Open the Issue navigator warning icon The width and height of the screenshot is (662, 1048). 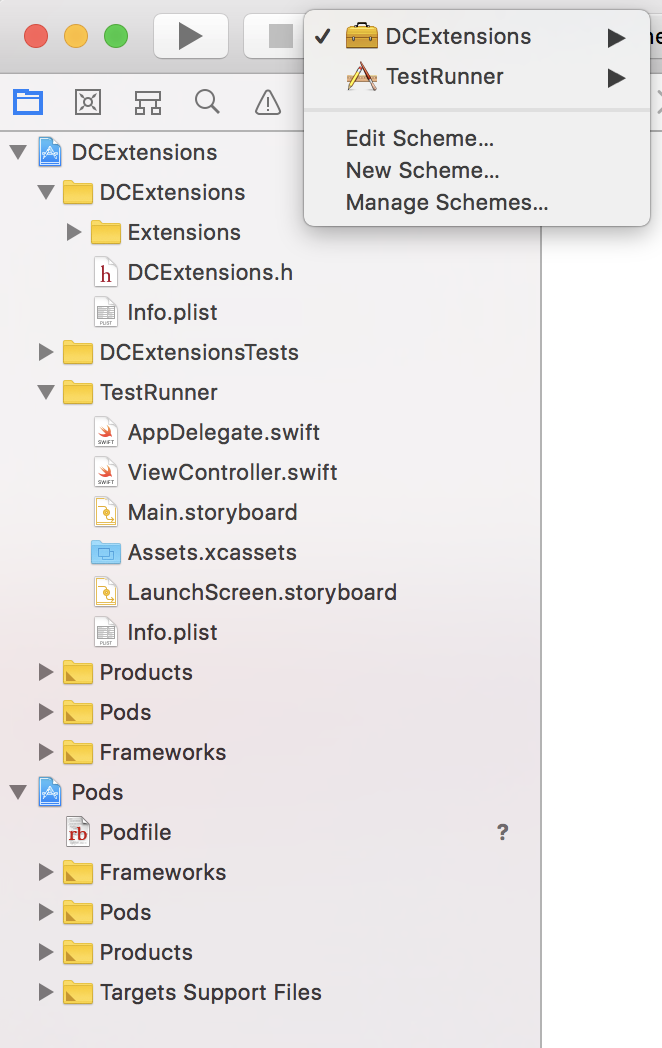pos(267,102)
